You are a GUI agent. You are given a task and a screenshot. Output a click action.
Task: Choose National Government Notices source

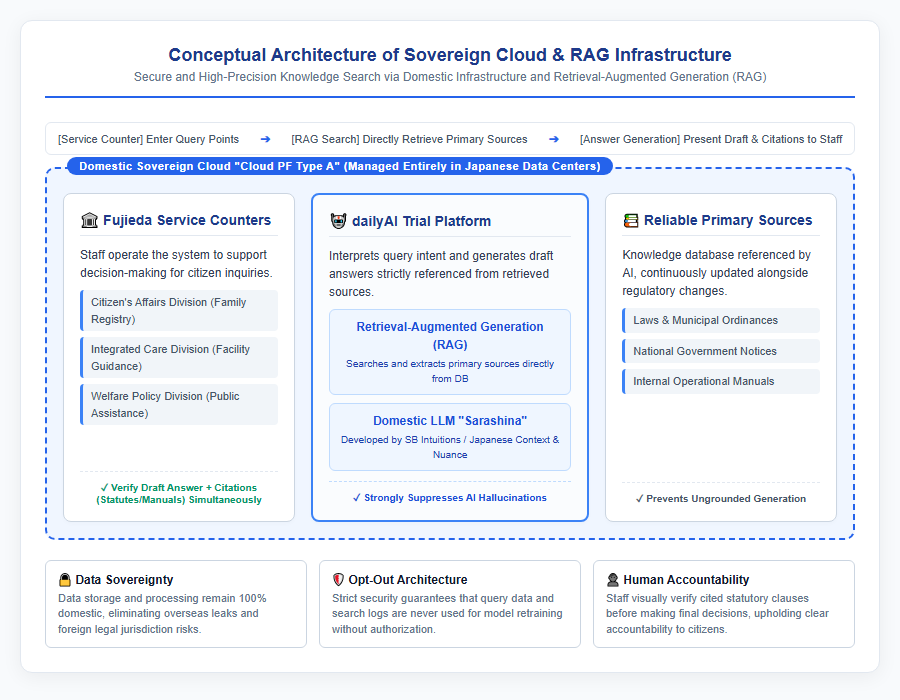(721, 351)
